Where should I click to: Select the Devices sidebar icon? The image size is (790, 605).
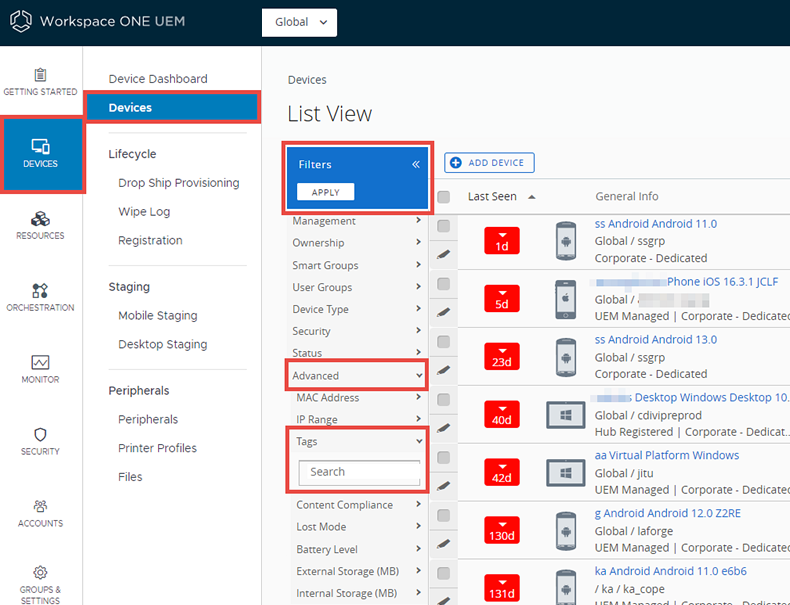click(40, 146)
